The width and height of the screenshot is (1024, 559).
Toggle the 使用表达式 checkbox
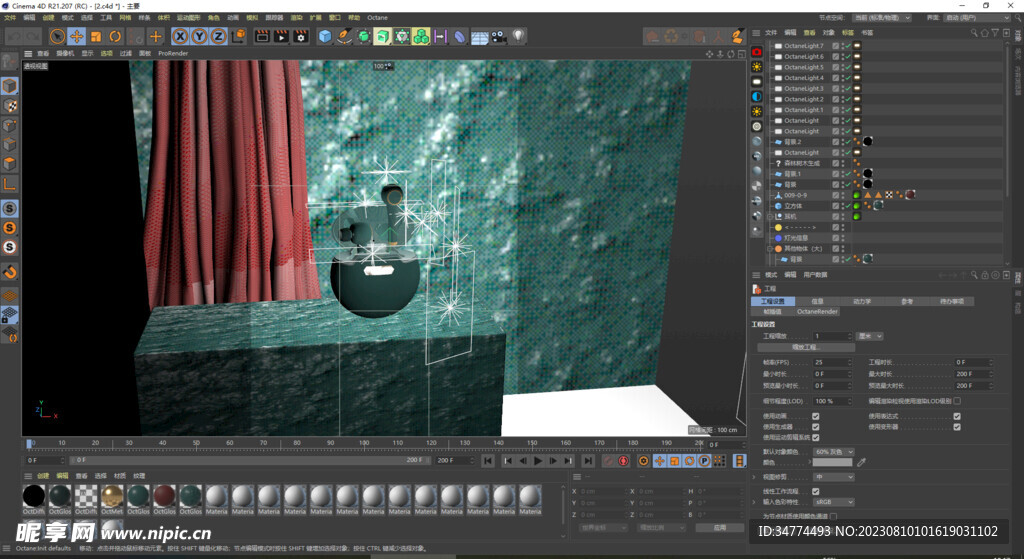(957, 415)
